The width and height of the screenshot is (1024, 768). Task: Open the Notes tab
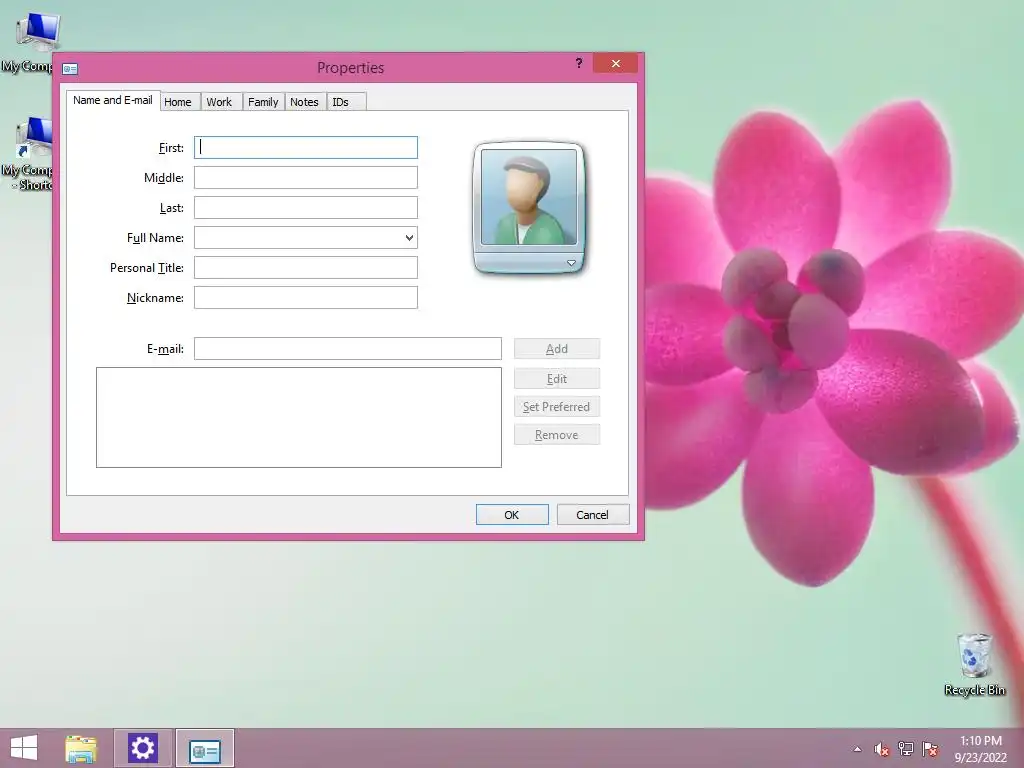point(304,102)
